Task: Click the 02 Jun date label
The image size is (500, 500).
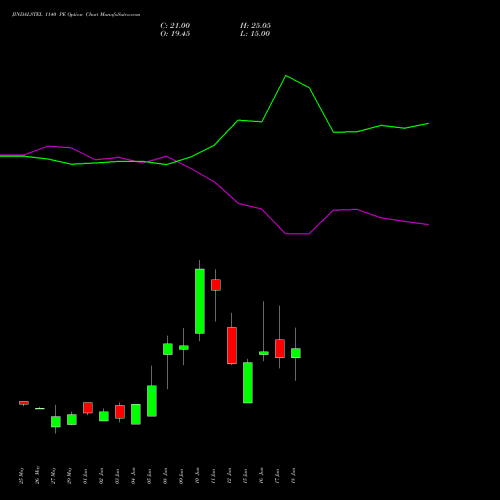Action: pyautogui.click(x=102, y=476)
